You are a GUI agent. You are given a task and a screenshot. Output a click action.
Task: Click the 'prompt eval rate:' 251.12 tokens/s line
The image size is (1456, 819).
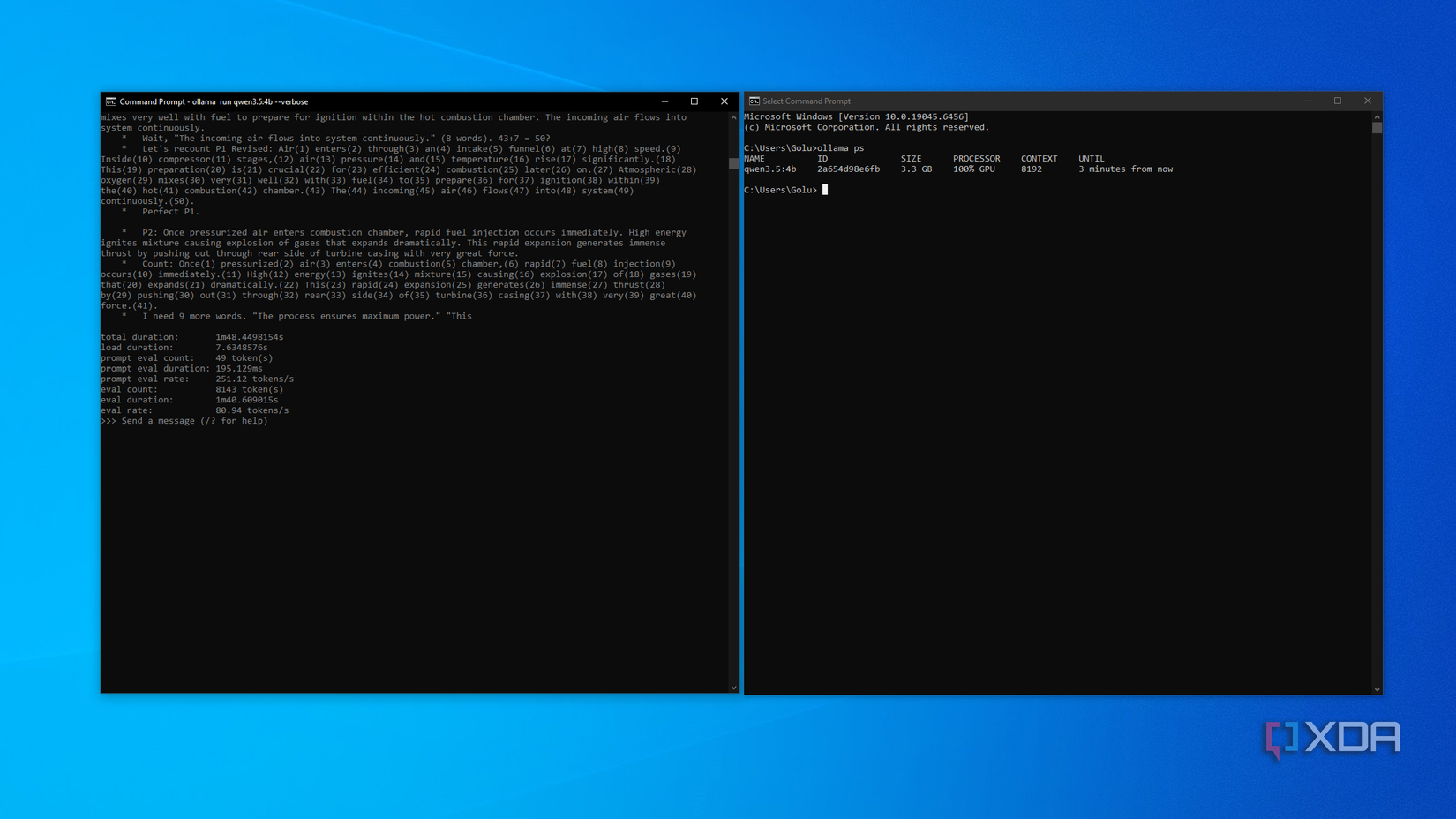click(x=198, y=379)
